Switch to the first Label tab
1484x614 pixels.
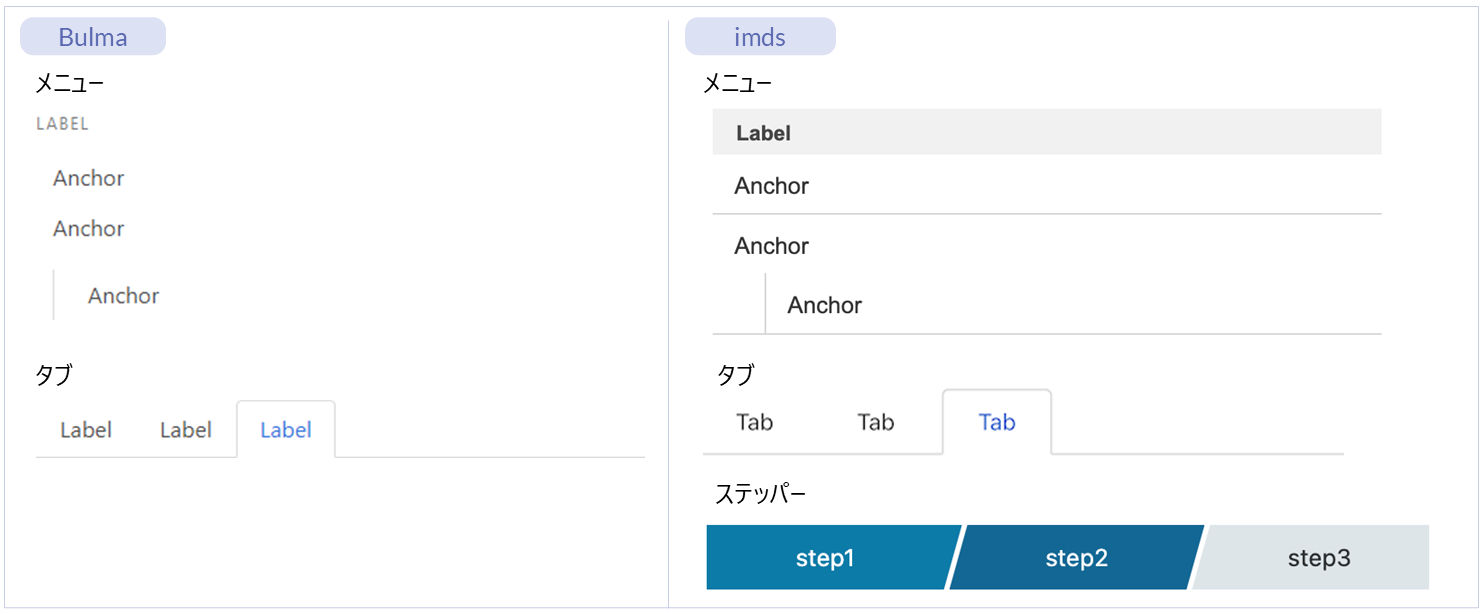coord(86,430)
